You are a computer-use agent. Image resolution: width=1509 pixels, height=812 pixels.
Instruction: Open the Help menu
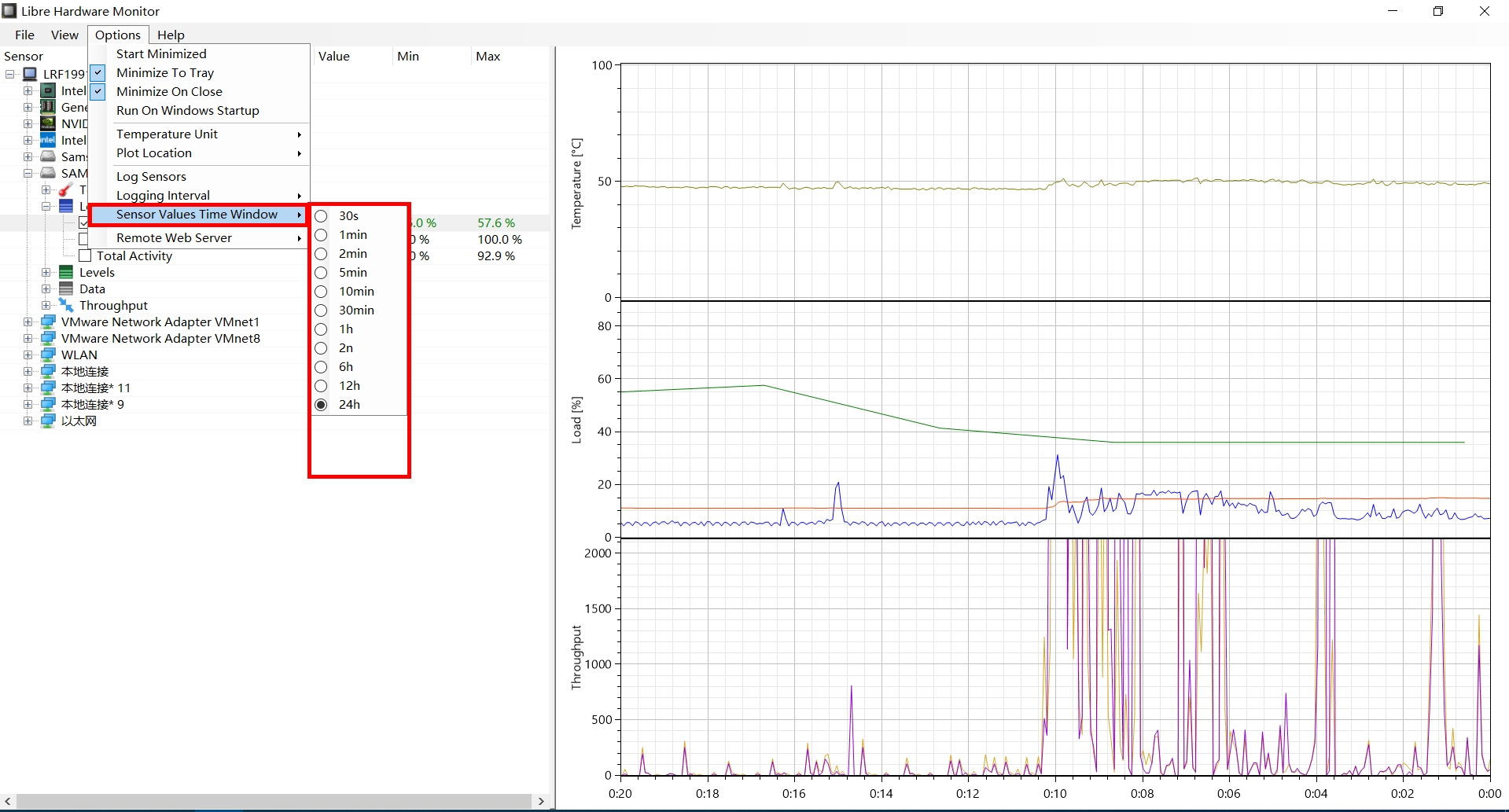point(171,35)
